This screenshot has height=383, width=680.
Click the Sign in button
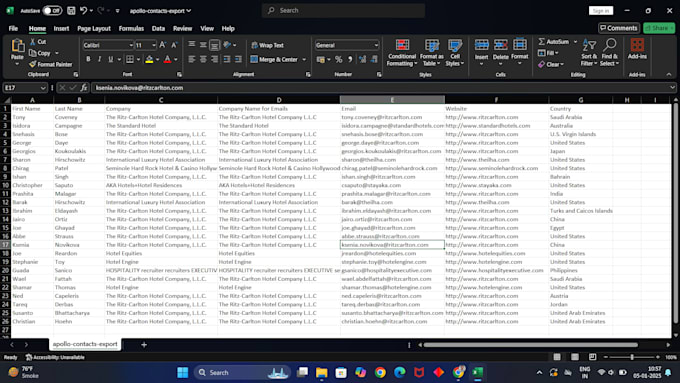click(601, 10)
